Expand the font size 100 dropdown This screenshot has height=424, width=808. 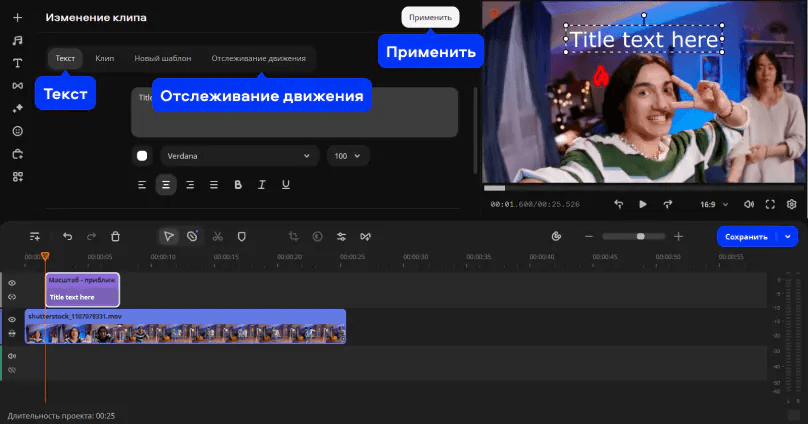click(348, 156)
